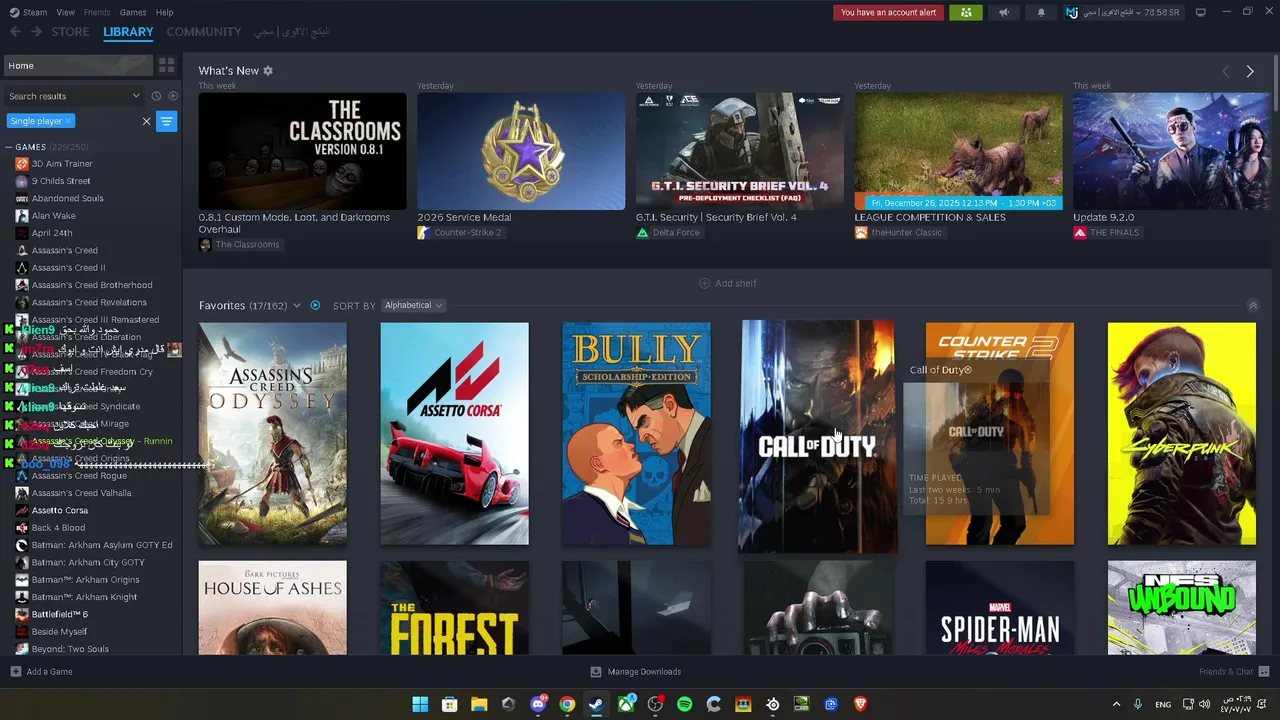
Task: Open the Help menu
Action: [164, 12]
